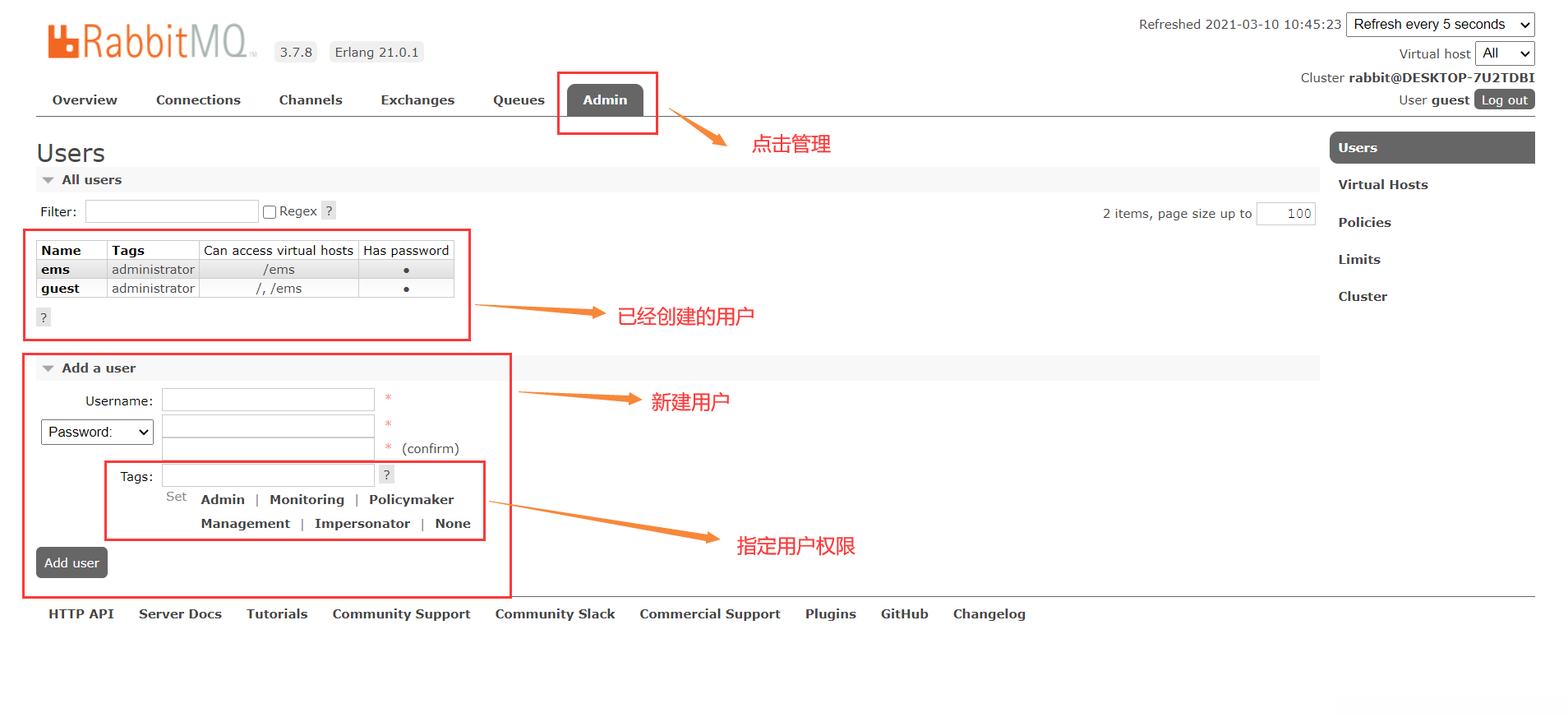The height and width of the screenshot is (722, 1568).
Task: Open the Community Support footer link
Action: click(x=401, y=614)
